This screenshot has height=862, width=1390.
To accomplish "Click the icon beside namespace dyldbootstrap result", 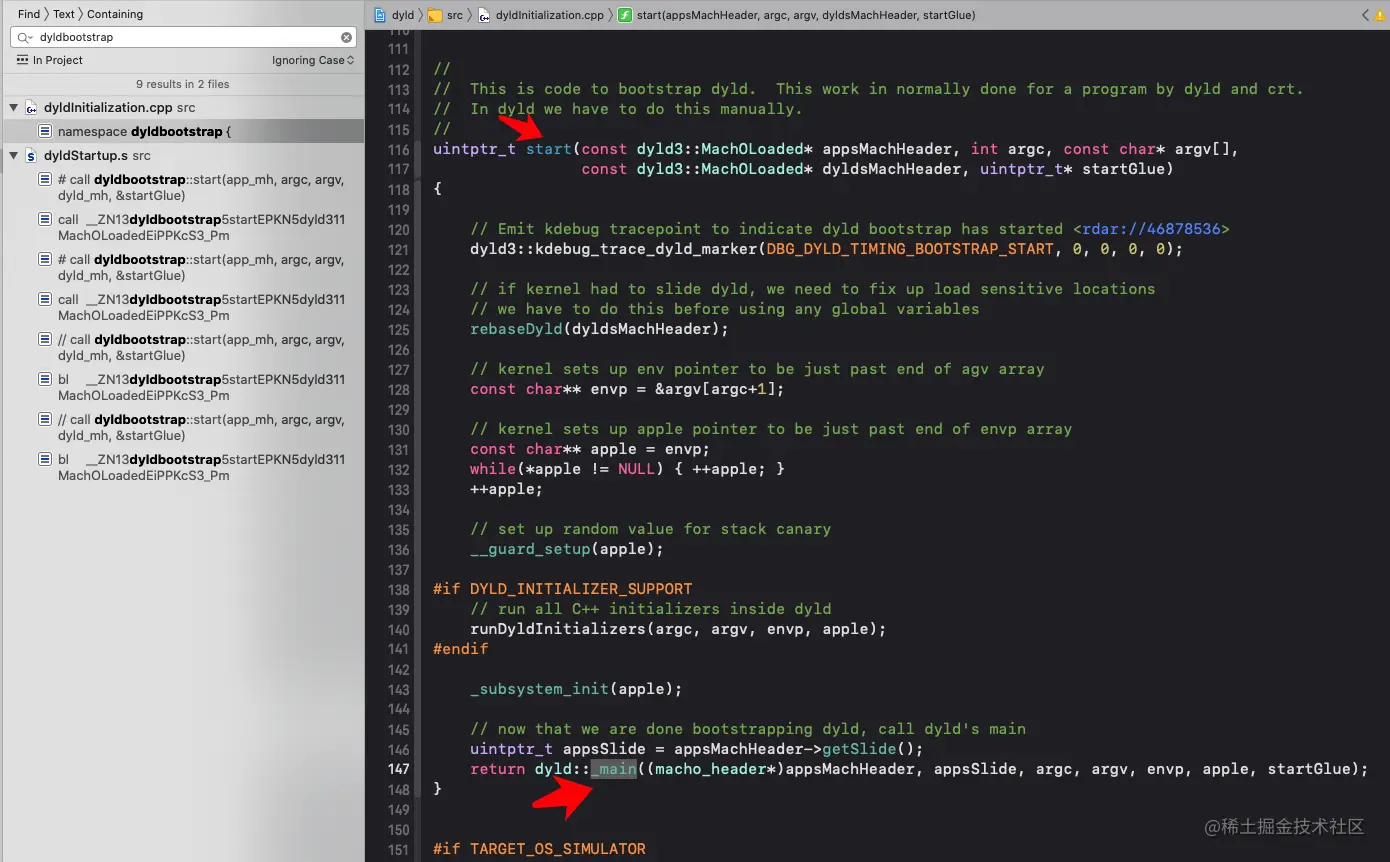I will point(45,131).
